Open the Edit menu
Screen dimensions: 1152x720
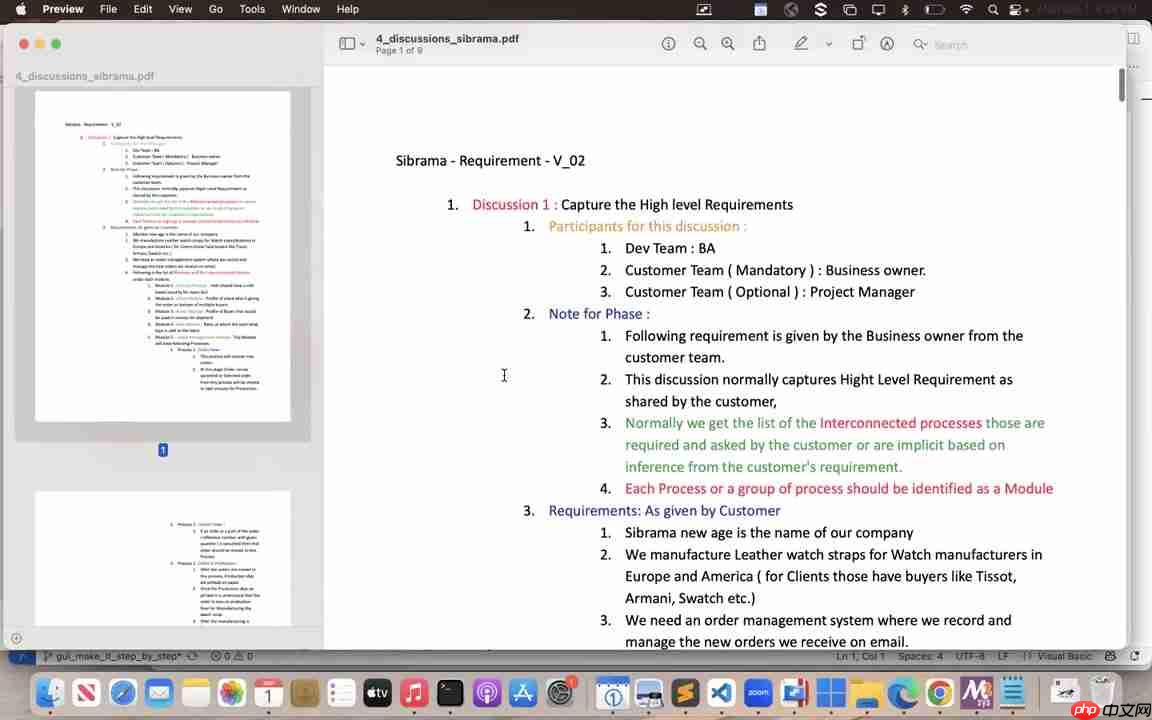pyautogui.click(x=143, y=10)
